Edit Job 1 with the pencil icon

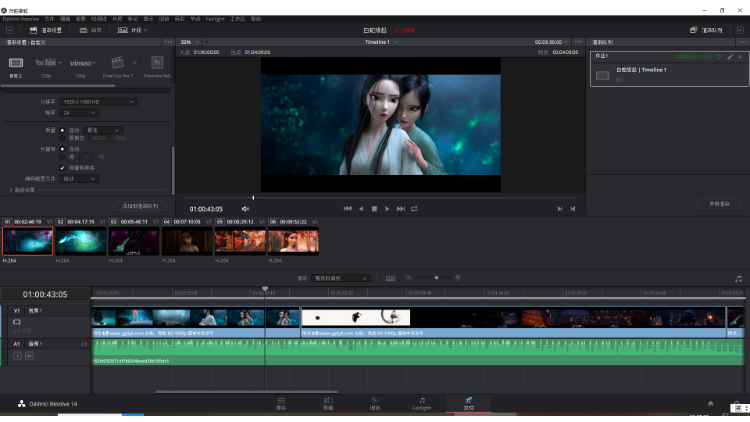pos(730,57)
